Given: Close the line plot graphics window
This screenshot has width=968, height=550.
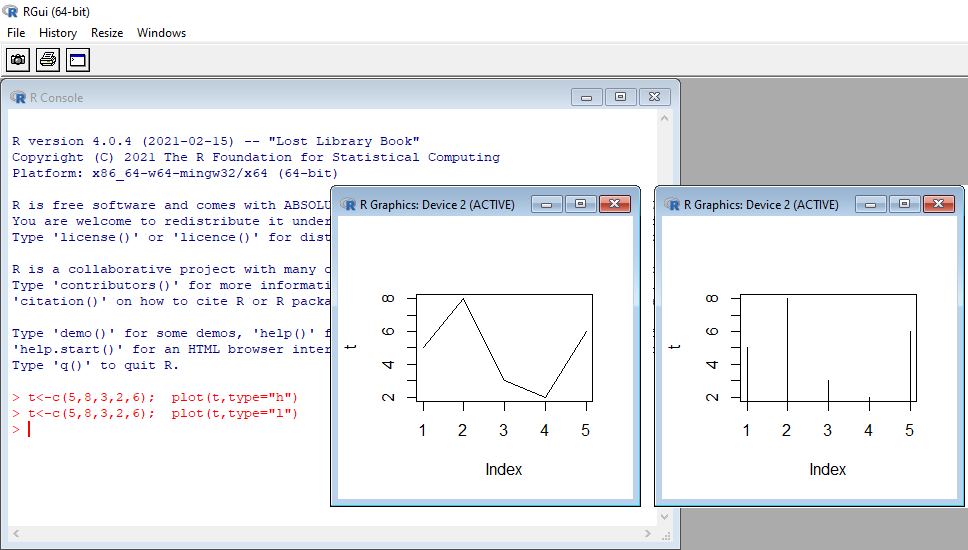Looking at the screenshot, I should 615,204.
